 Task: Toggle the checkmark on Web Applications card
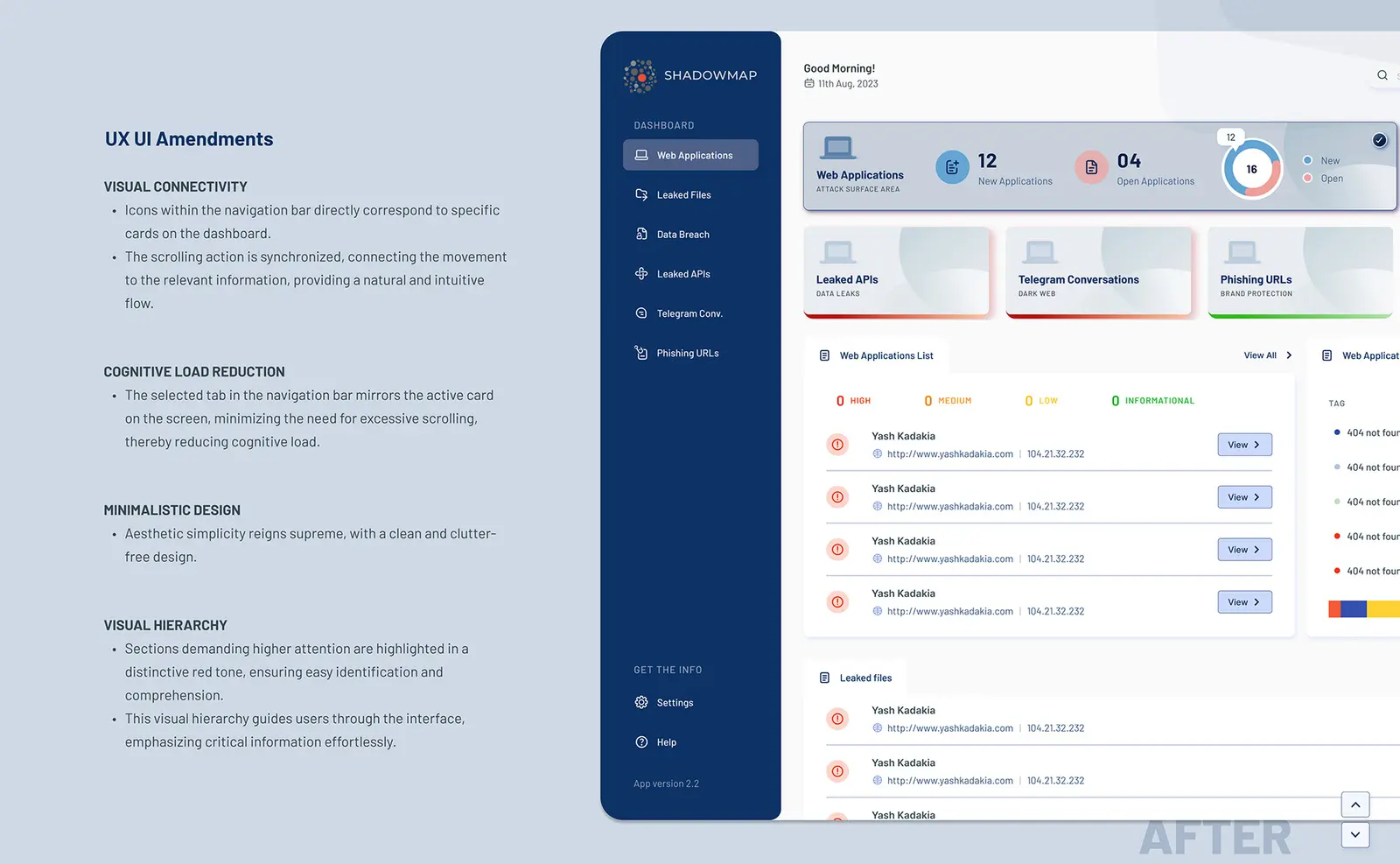(1379, 140)
